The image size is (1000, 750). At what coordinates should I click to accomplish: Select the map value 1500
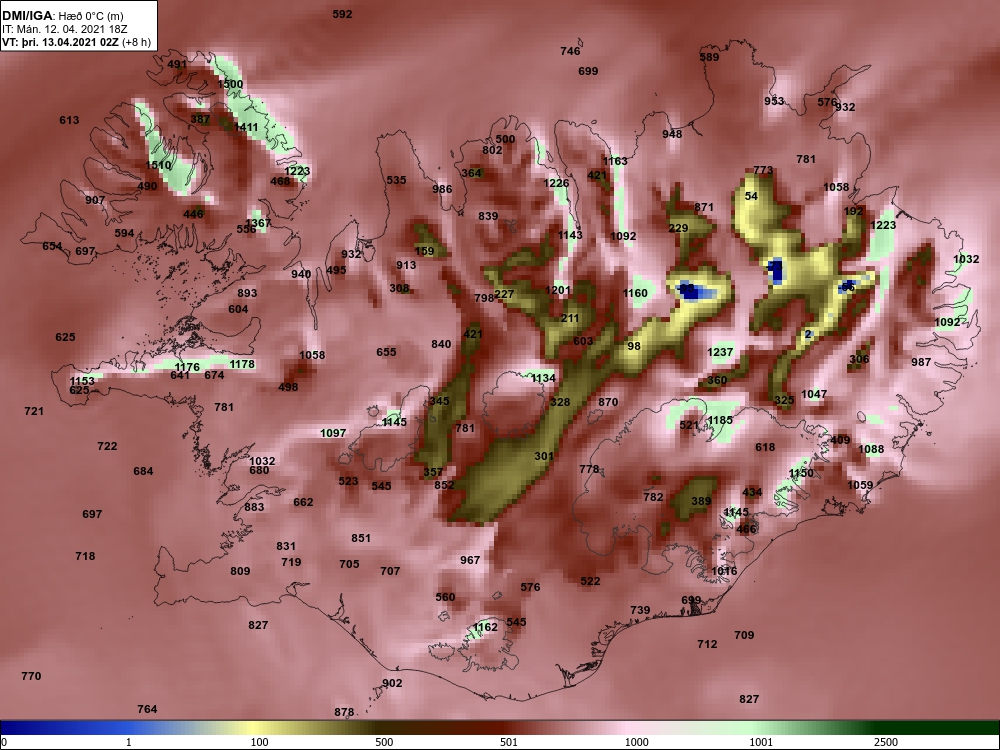click(x=230, y=84)
